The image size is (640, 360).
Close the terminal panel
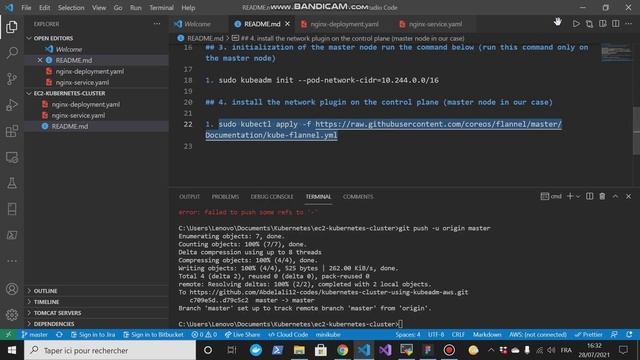tap(628, 196)
